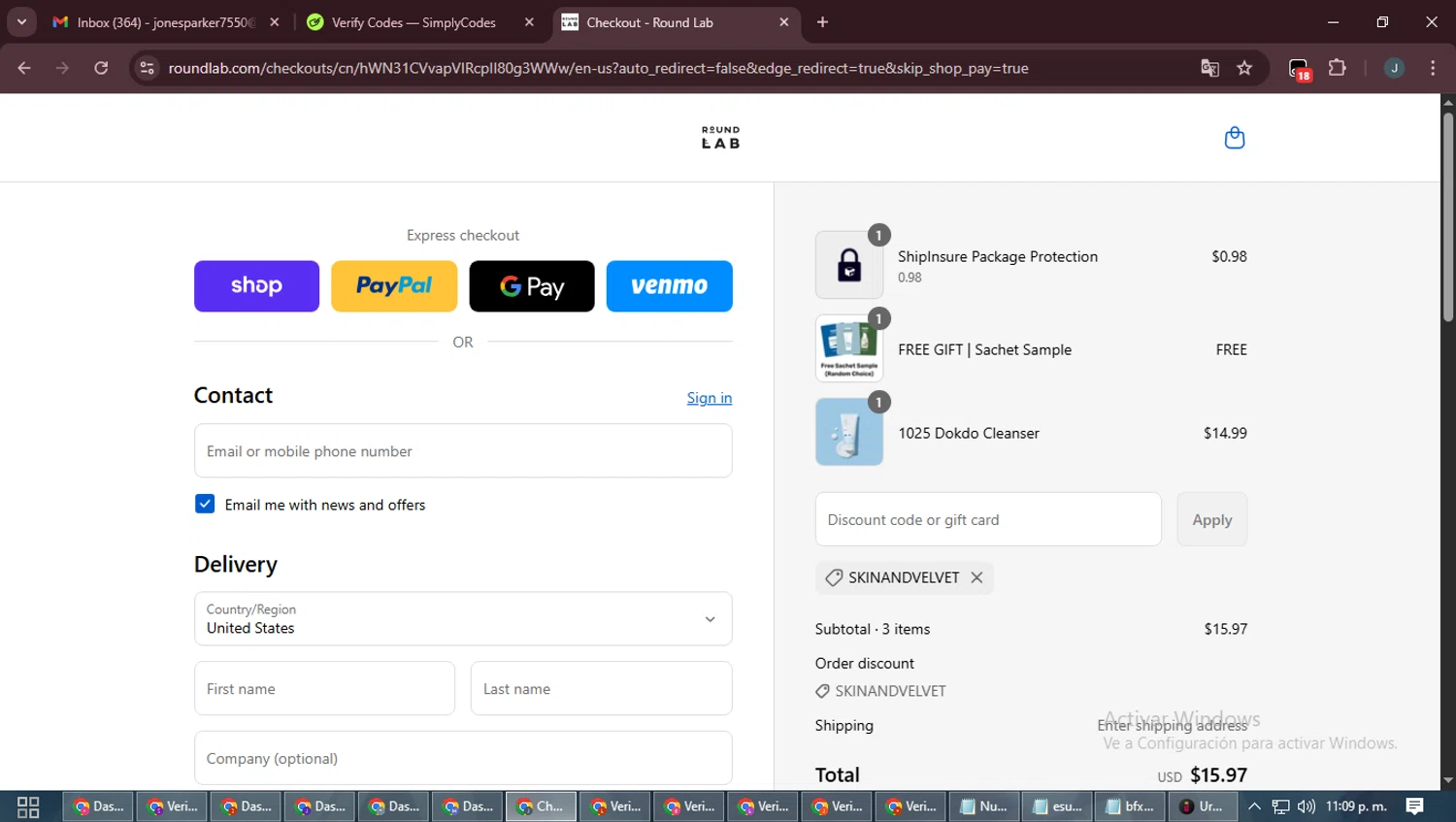Open the tab search dropdown arrow
Image resolution: width=1456 pixels, height=822 pixels.
coord(21,21)
